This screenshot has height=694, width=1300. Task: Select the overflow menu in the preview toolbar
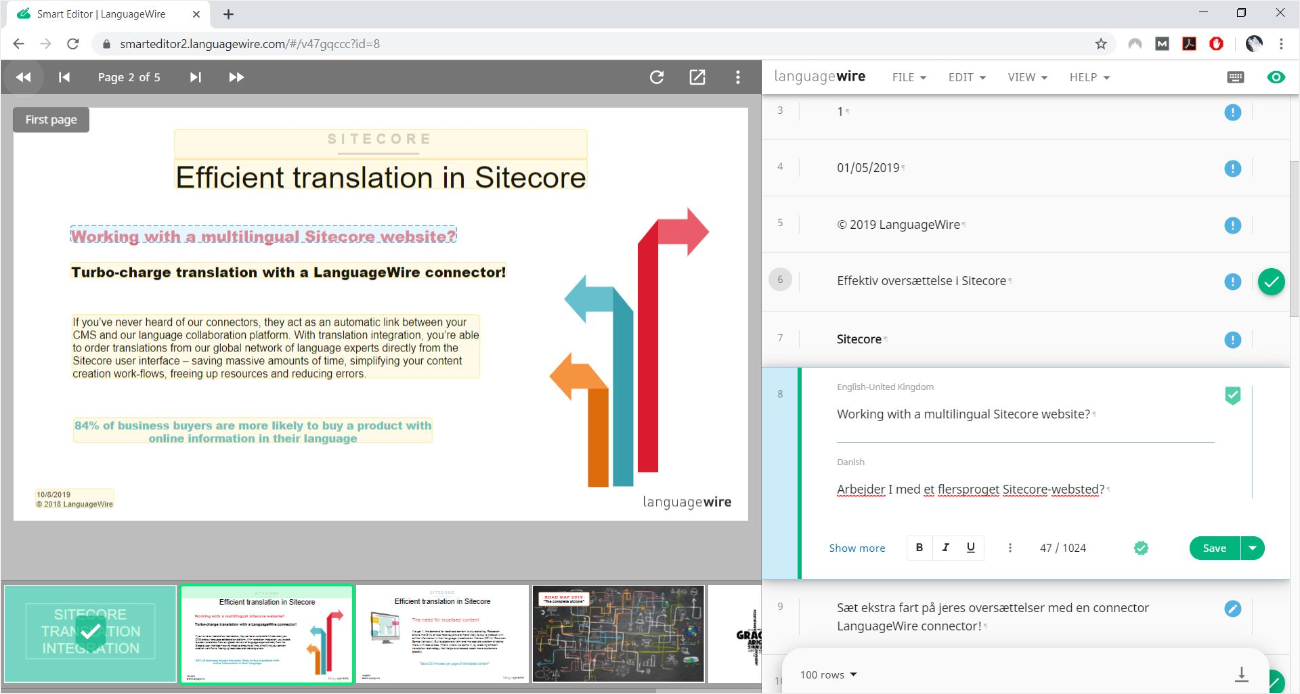click(738, 77)
